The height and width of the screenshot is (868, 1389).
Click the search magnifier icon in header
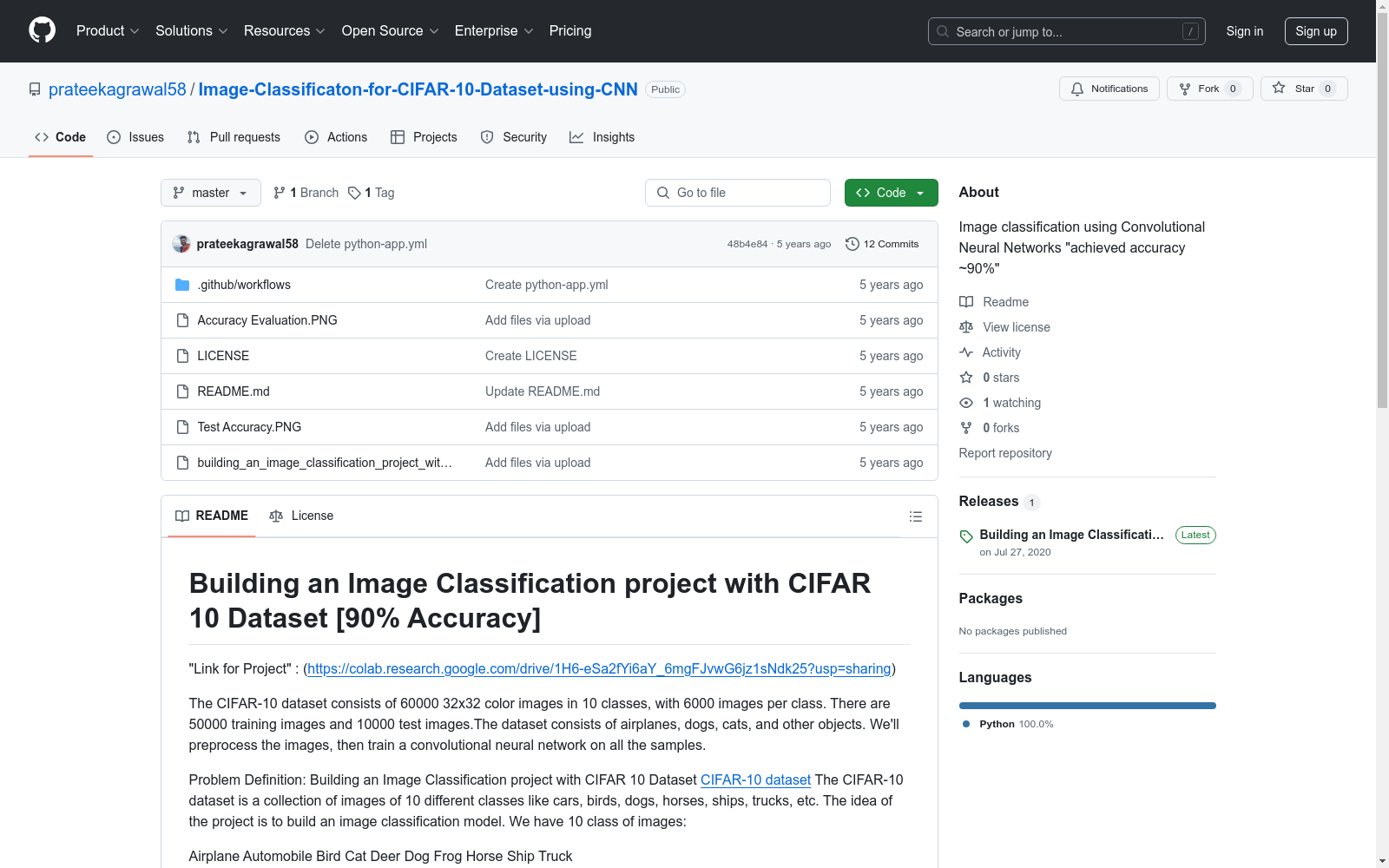(x=943, y=31)
